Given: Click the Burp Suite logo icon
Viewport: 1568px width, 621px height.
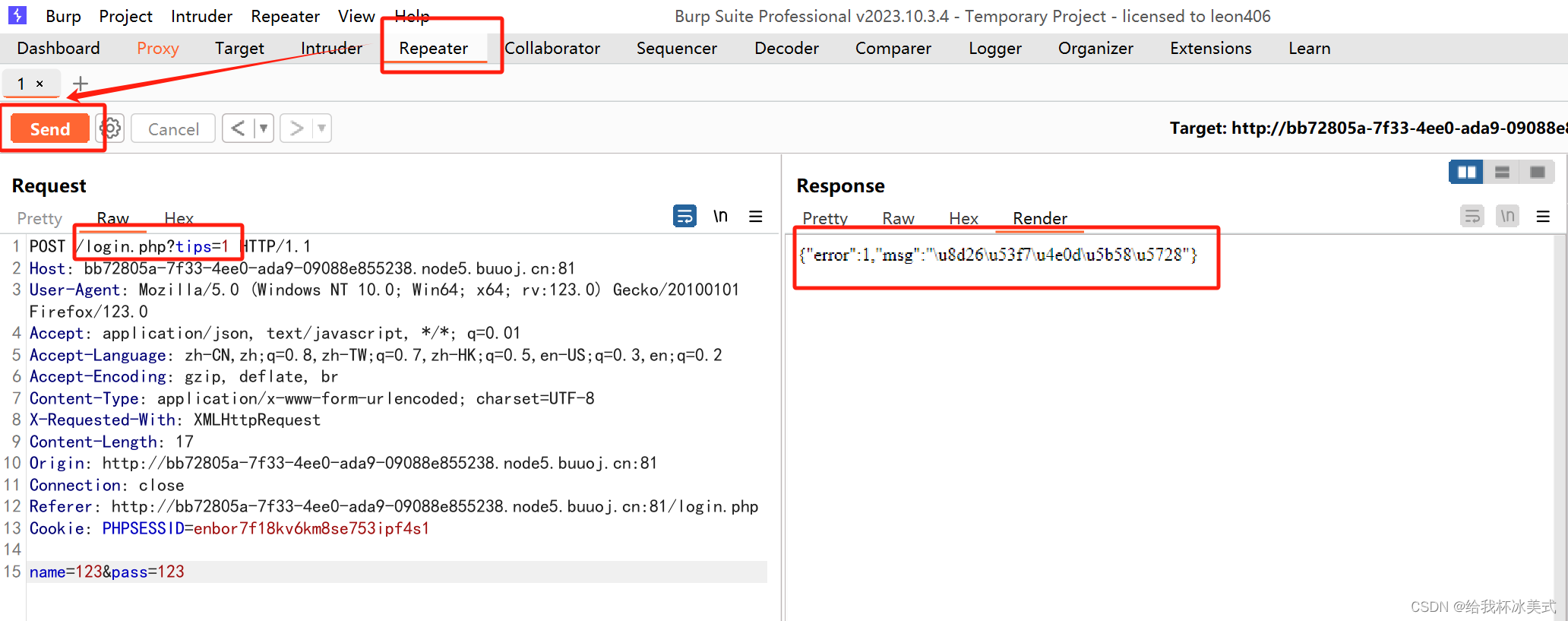Looking at the screenshot, I should [17, 15].
